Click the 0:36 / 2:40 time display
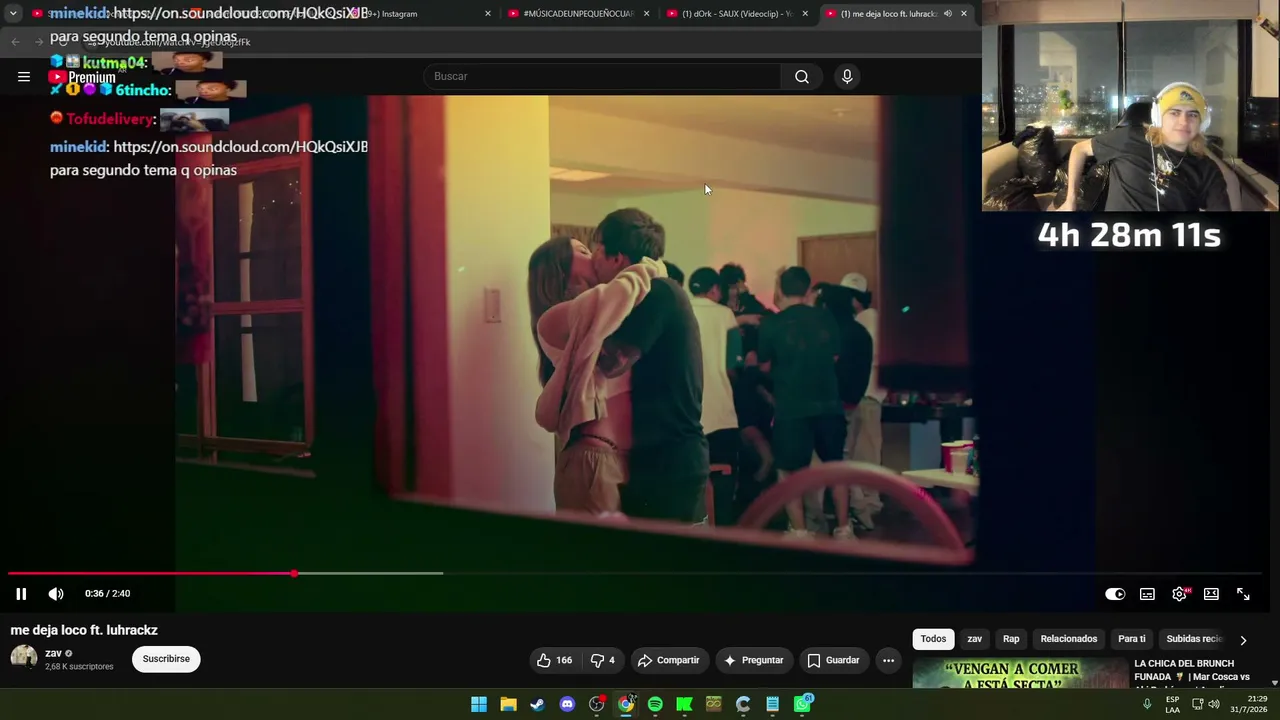 [x=107, y=594]
